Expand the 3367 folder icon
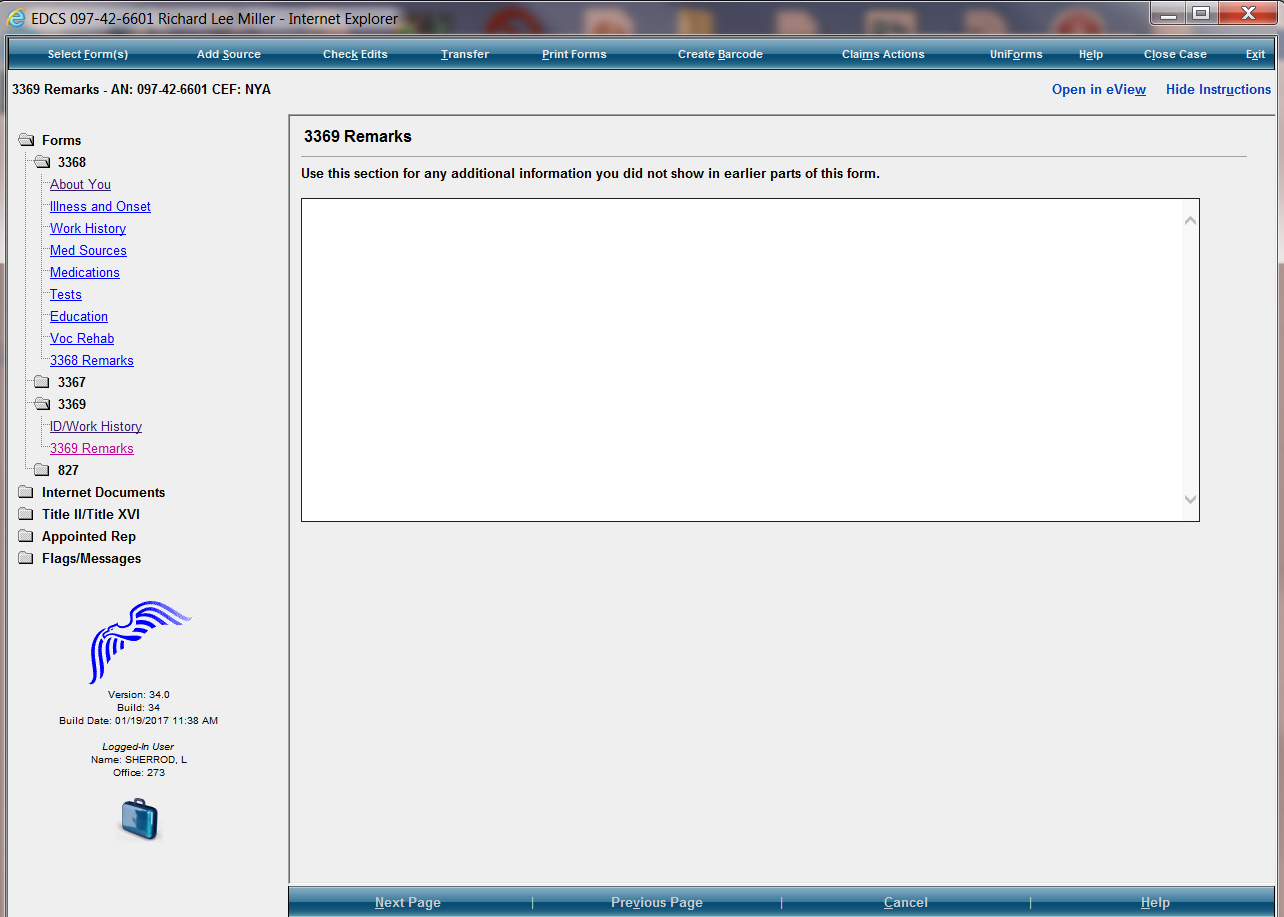 41,382
